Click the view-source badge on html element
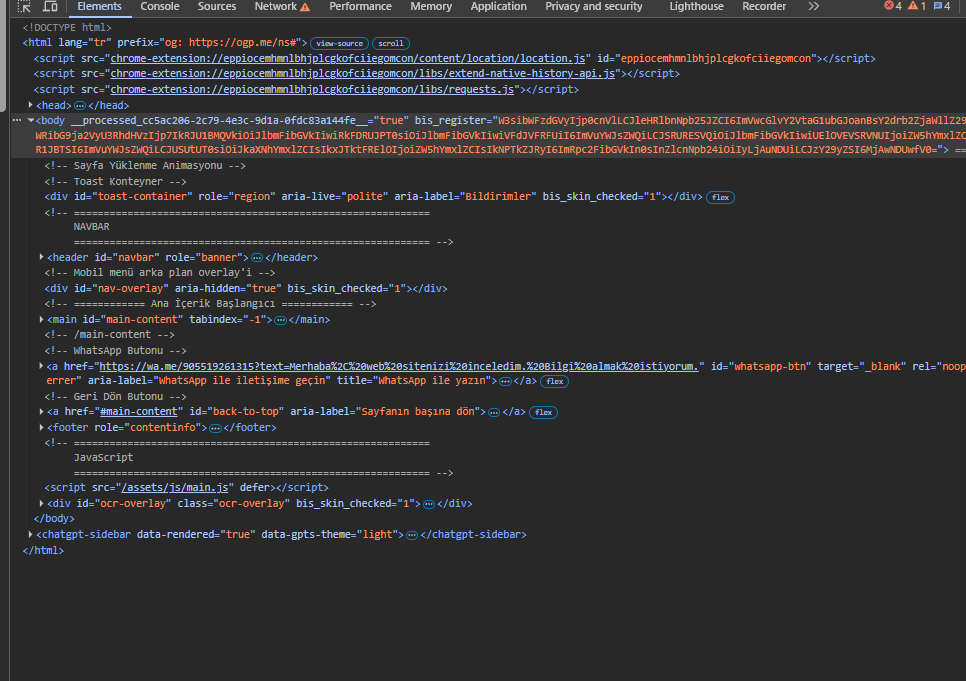Viewport: 966px width, 681px height. (x=339, y=44)
